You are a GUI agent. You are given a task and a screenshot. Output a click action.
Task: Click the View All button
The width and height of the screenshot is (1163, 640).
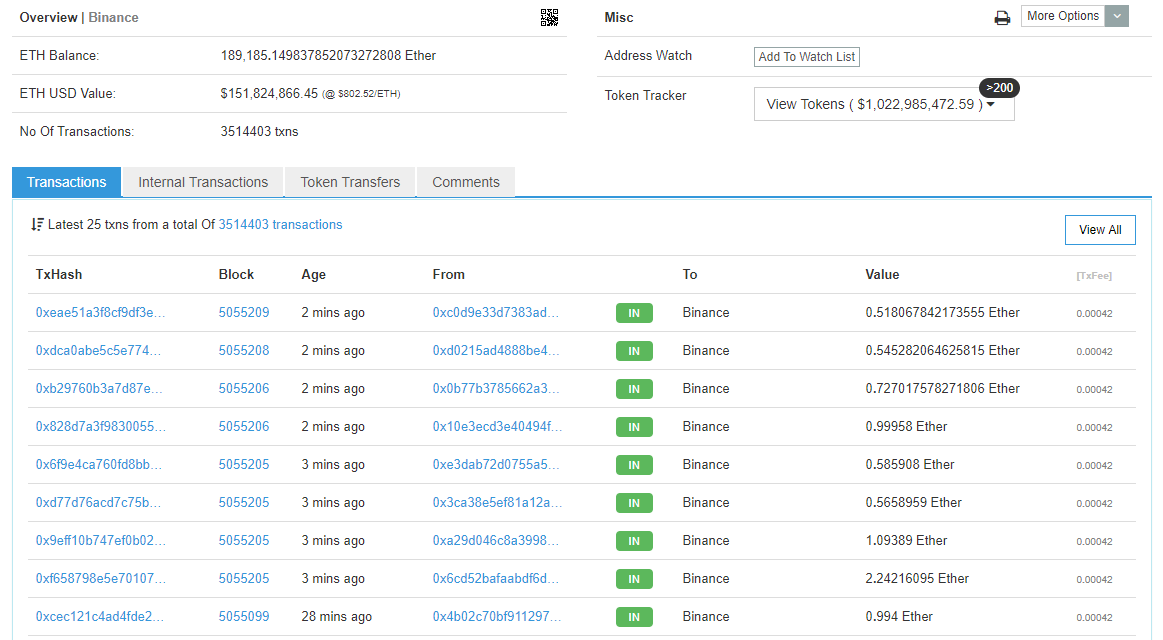1100,229
